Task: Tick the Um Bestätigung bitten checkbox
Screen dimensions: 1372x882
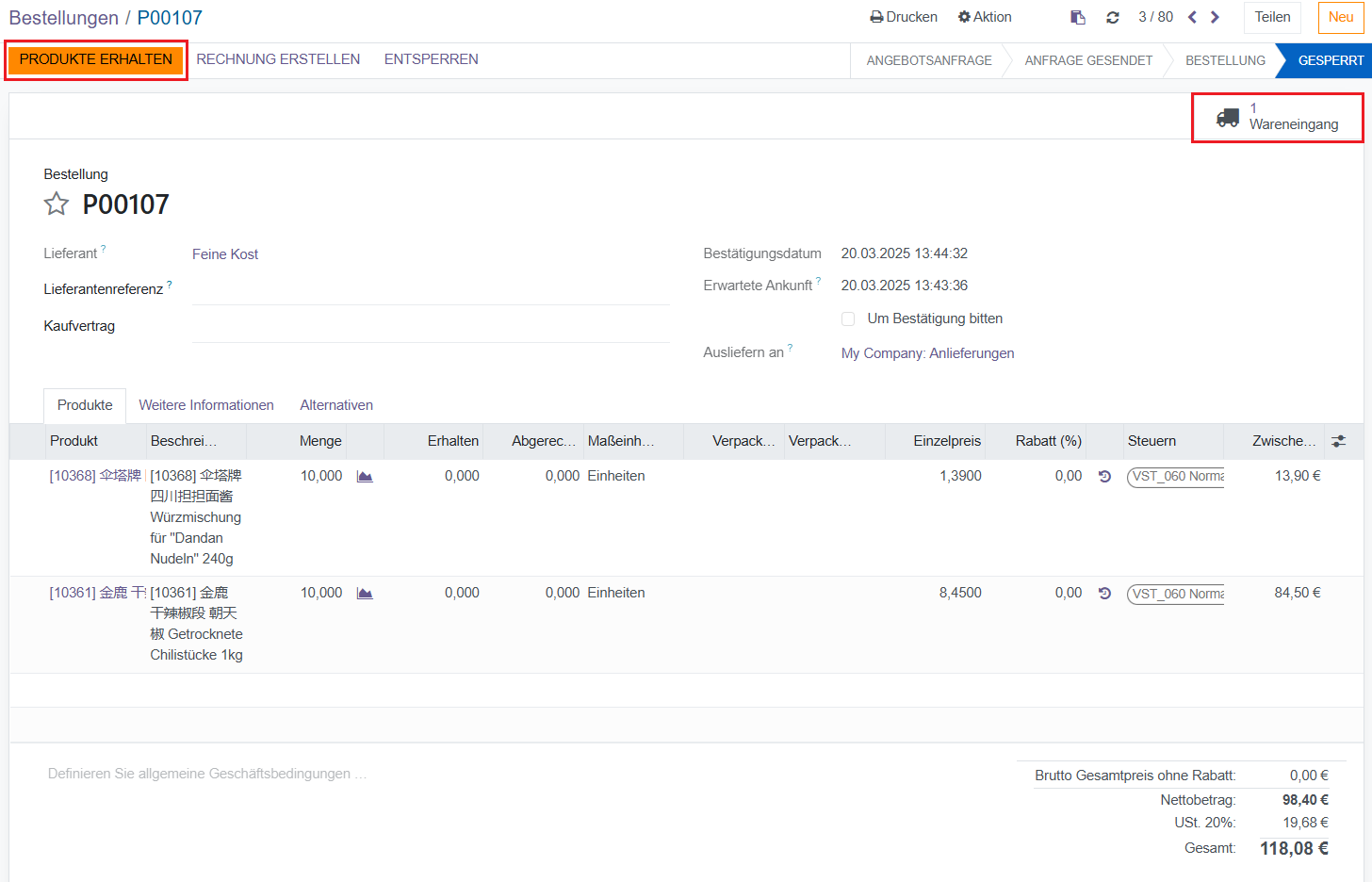Action: coord(848,319)
